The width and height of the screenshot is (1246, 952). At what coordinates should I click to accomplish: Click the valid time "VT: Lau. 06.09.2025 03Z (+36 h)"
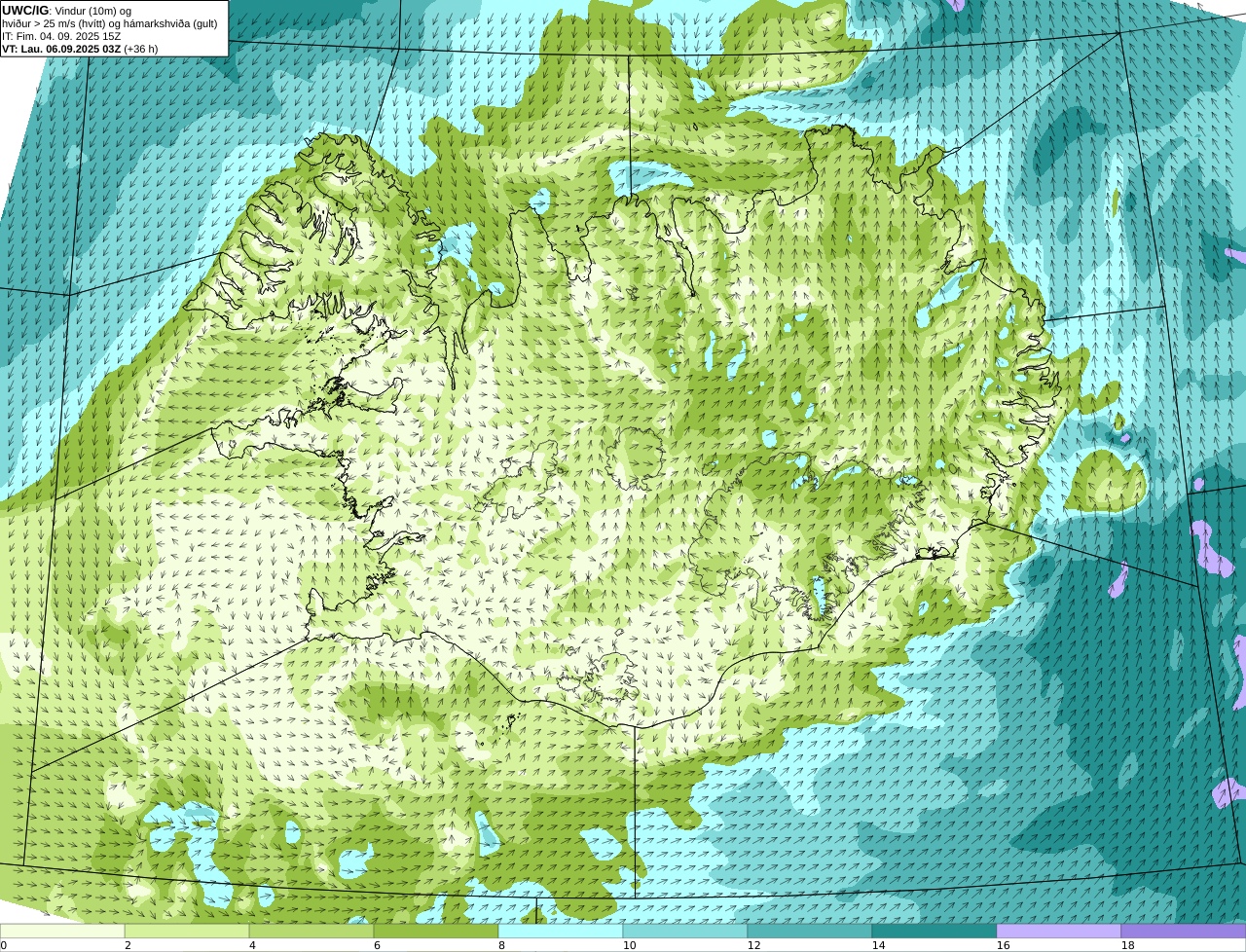click(x=80, y=49)
